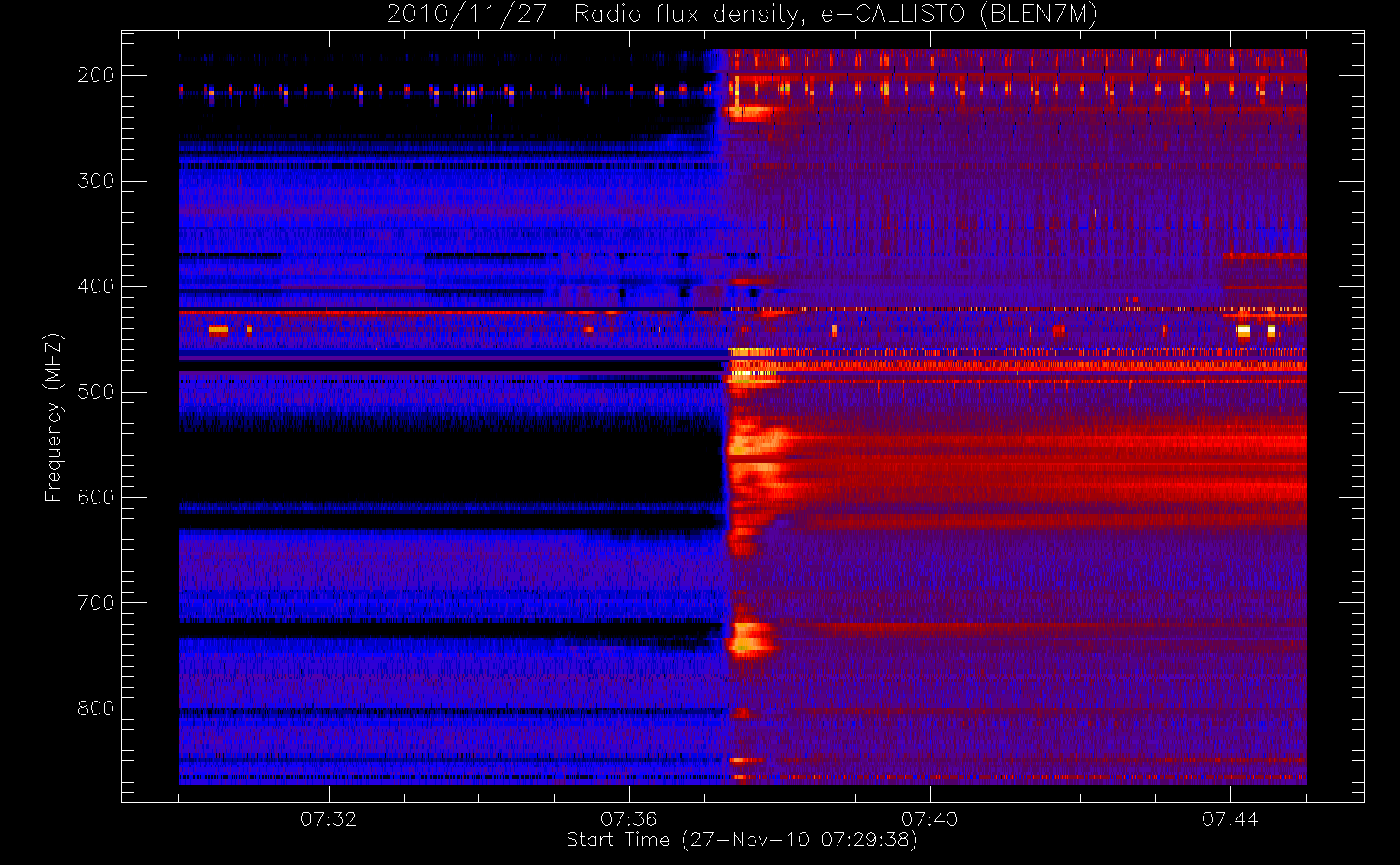The width and height of the screenshot is (1400, 865).
Task: Click the 300 frequency tick label
Action: pyautogui.click(x=95, y=181)
